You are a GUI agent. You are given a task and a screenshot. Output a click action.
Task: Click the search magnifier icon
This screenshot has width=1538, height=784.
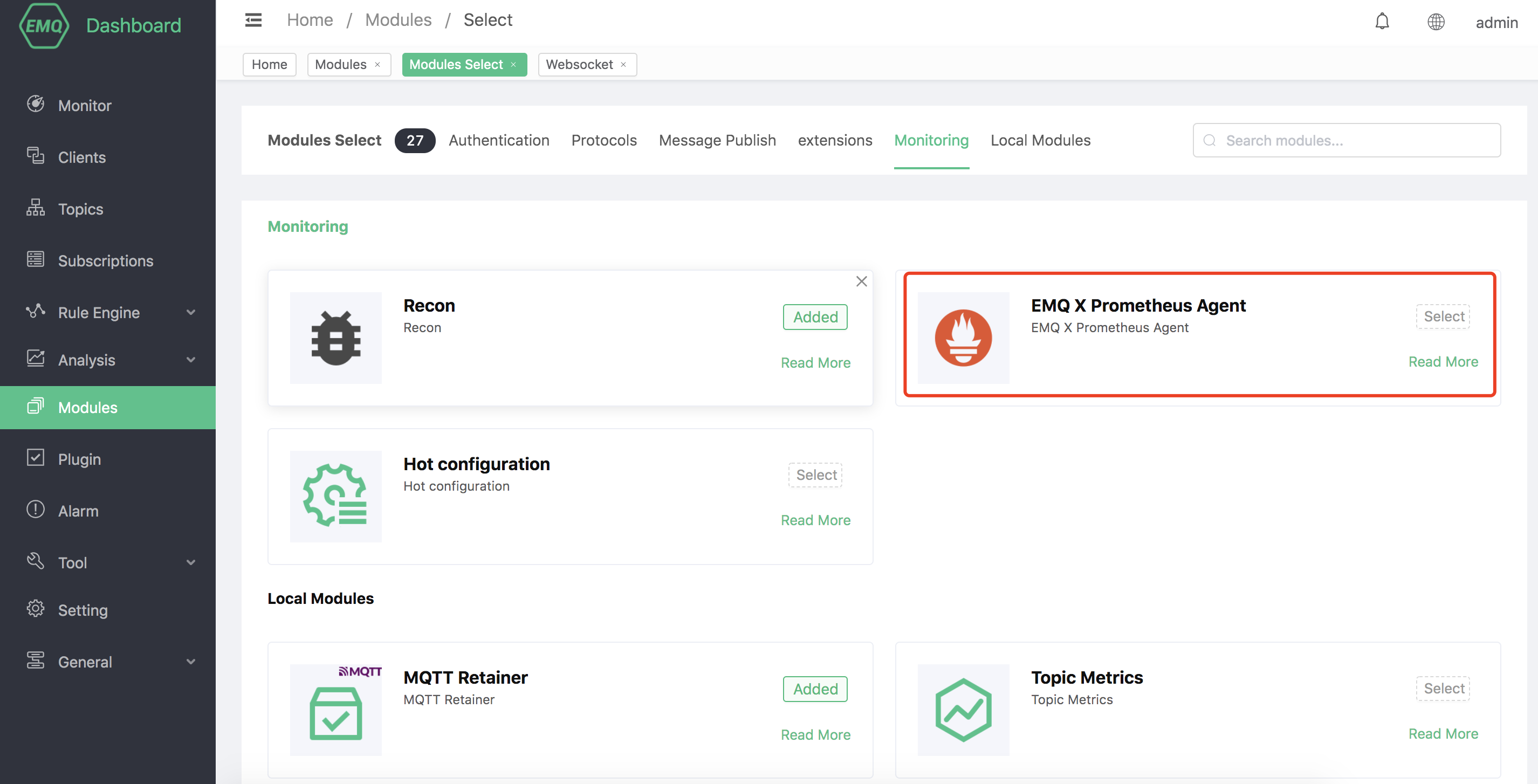(x=1210, y=141)
